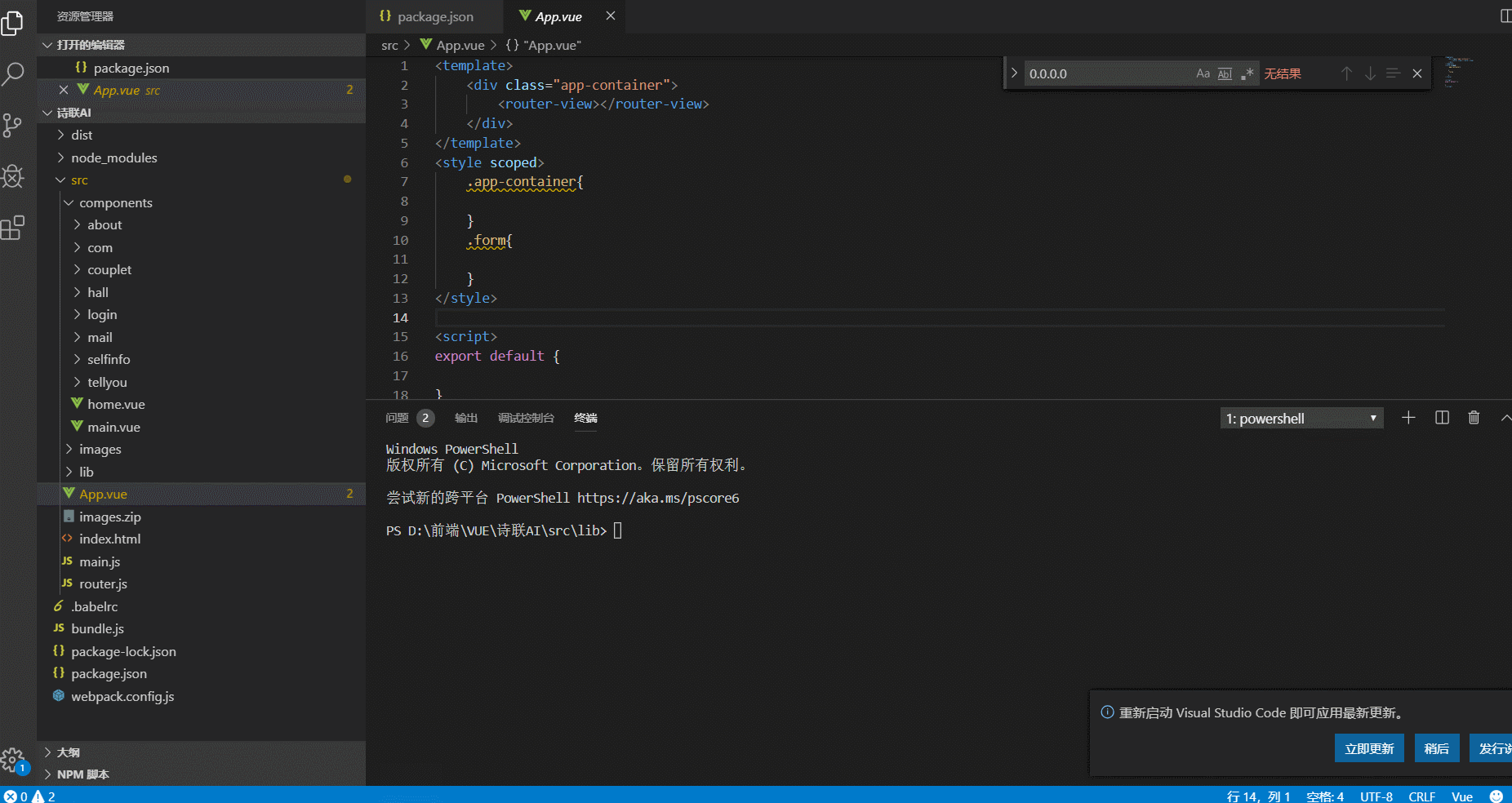Open the Run and Debug view

13,177
